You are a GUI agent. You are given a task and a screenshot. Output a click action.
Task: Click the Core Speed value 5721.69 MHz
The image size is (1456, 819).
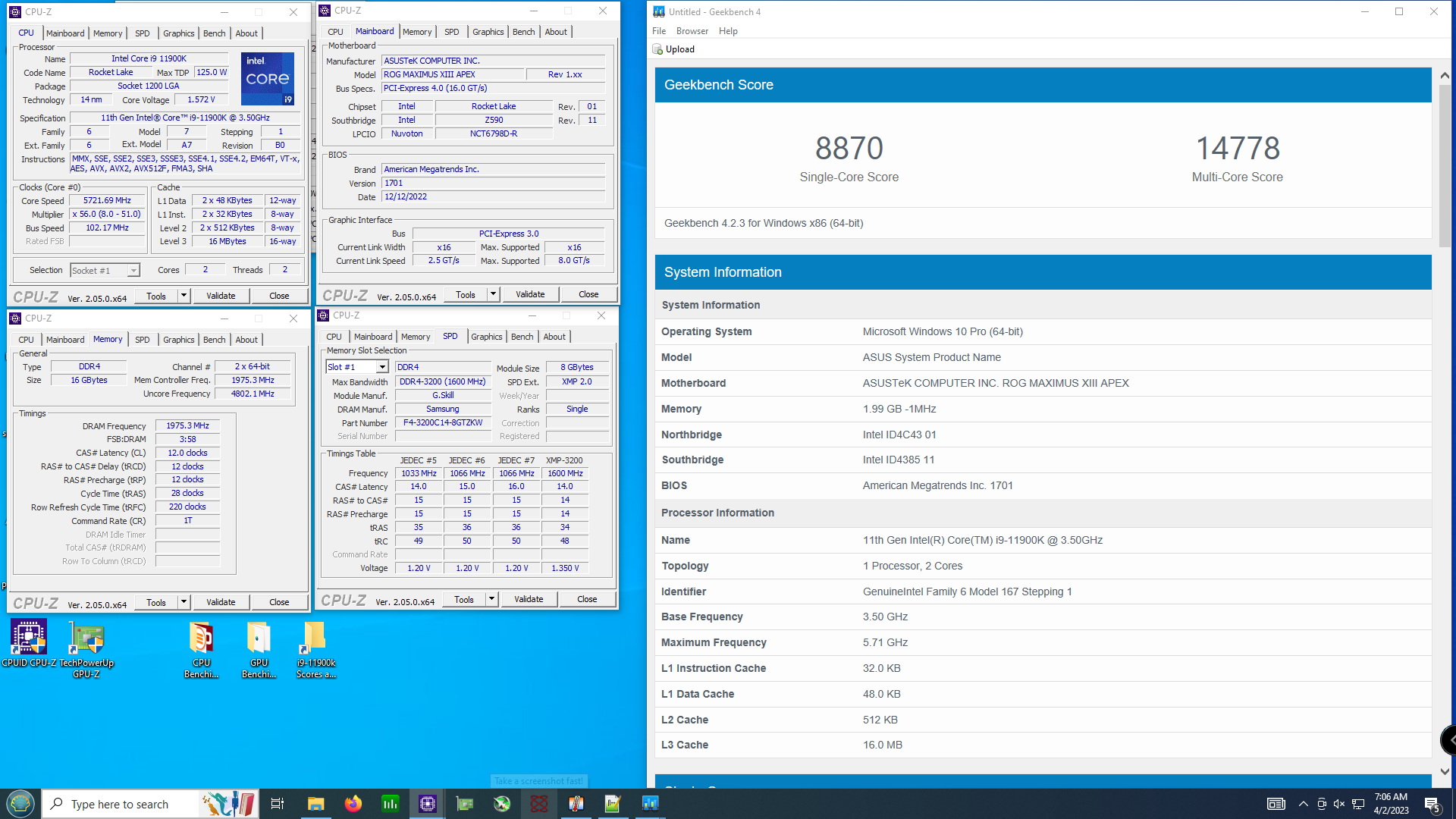(107, 201)
